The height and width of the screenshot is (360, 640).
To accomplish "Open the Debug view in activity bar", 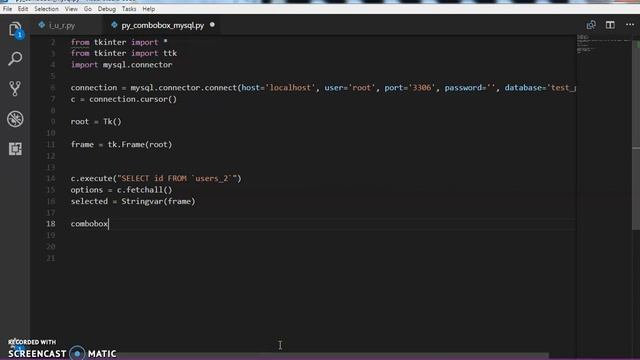I will click(x=15, y=119).
